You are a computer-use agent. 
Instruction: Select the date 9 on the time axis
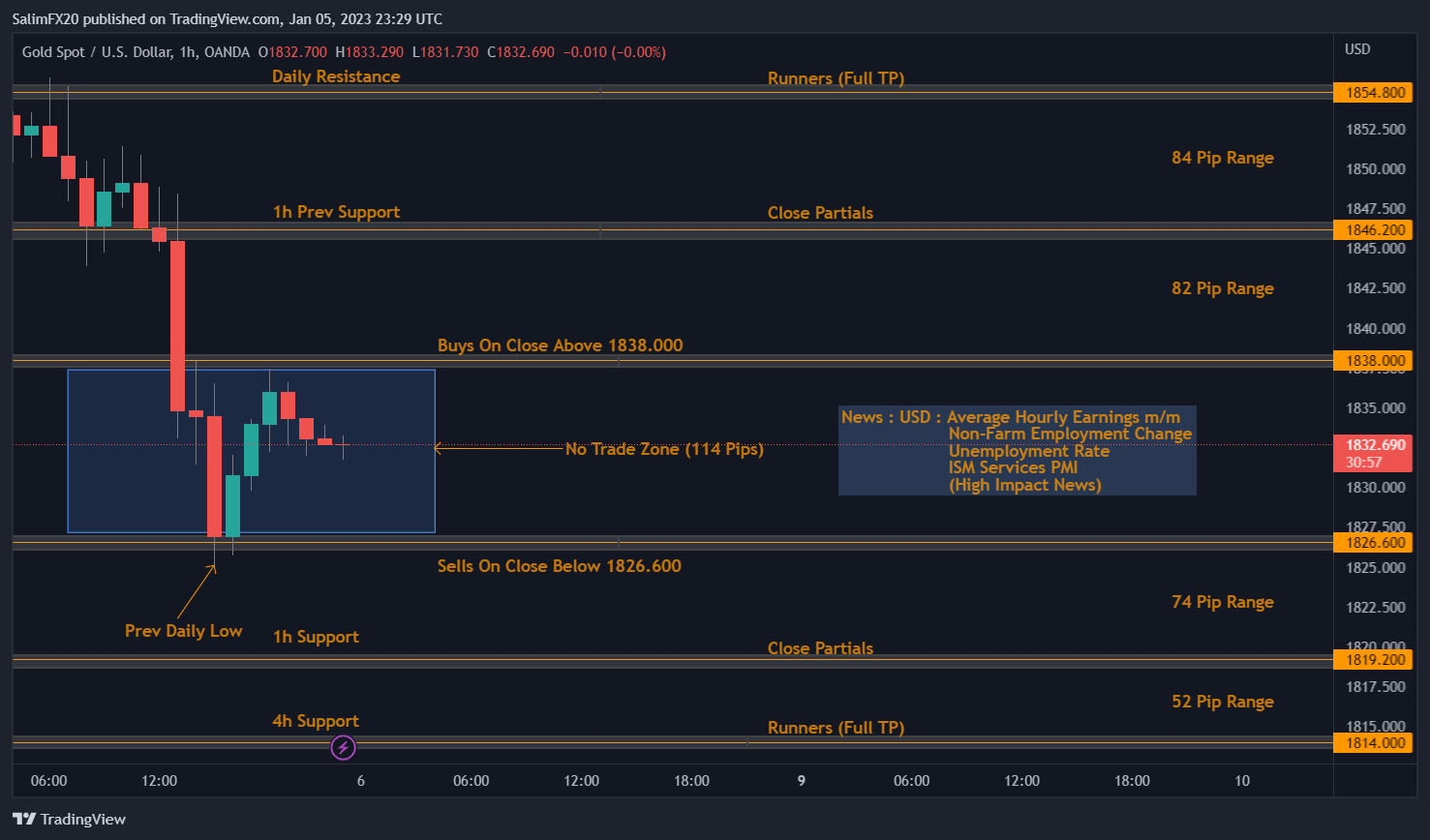click(x=801, y=780)
